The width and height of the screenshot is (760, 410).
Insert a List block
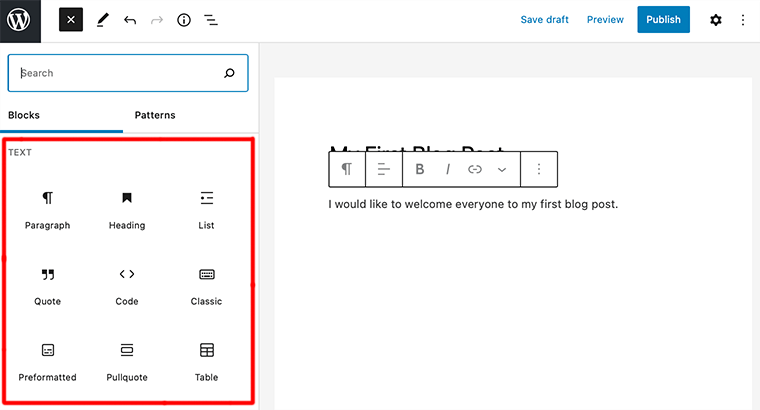click(x=207, y=209)
